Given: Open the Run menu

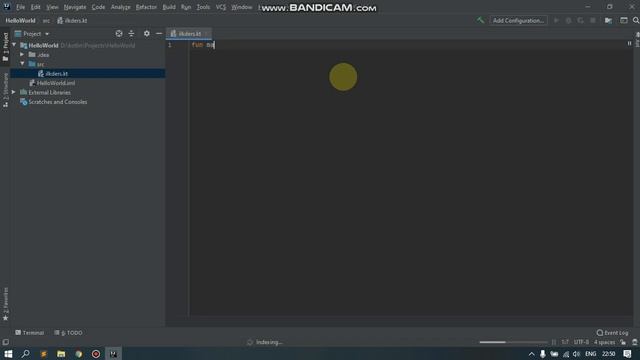Looking at the screenshot, I should [186, 7].
